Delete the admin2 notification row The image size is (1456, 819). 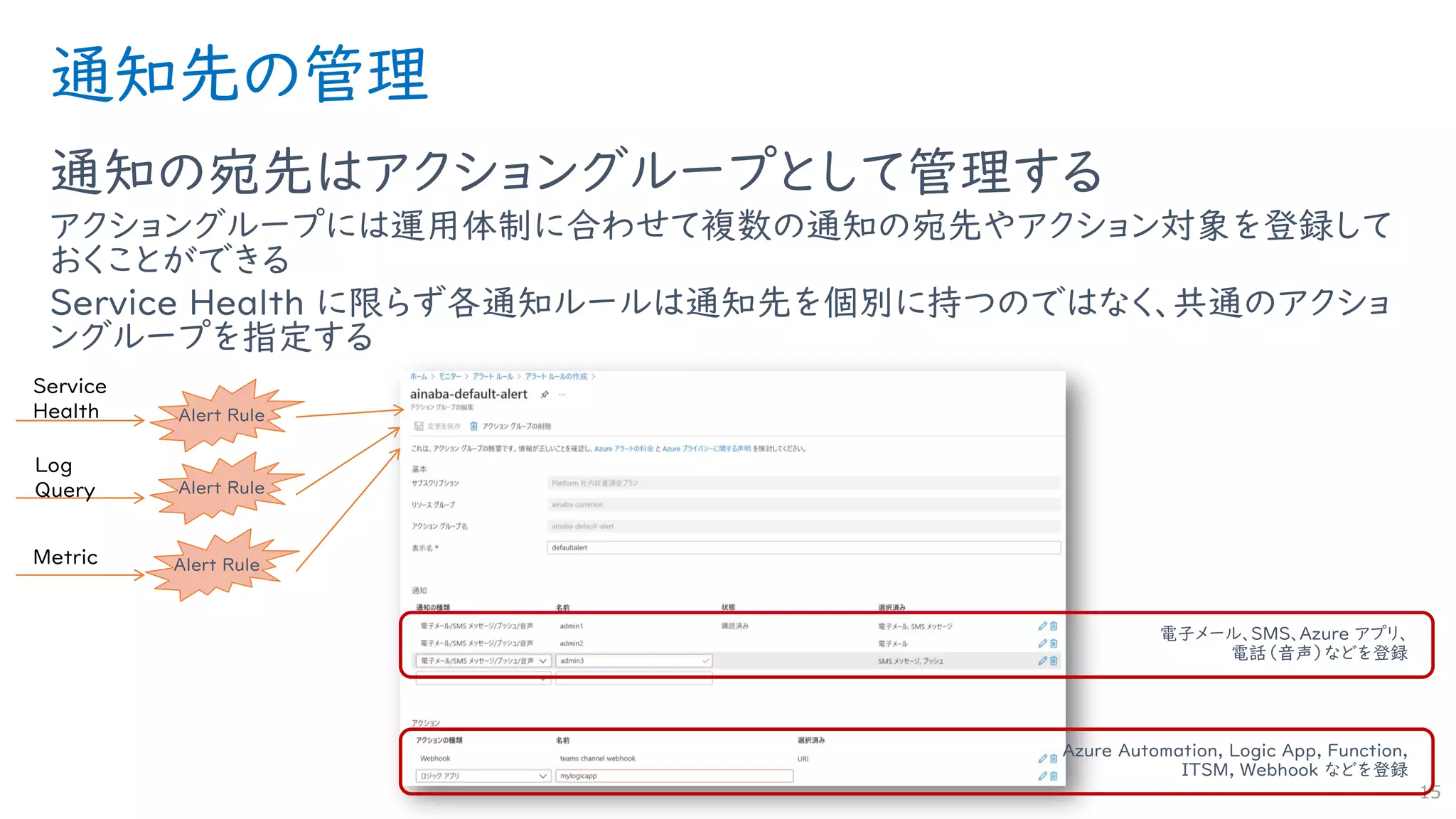click(1054, 643)
